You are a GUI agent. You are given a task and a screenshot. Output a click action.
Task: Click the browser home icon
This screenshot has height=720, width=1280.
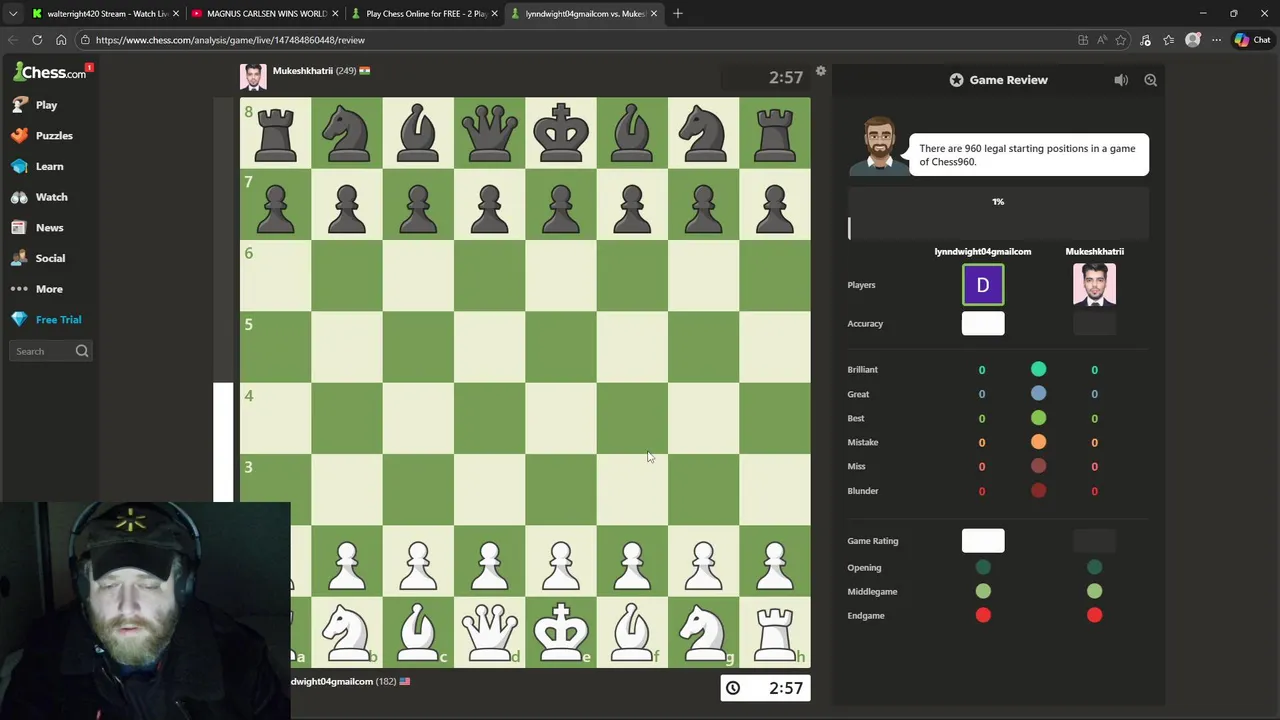(61, 40)
